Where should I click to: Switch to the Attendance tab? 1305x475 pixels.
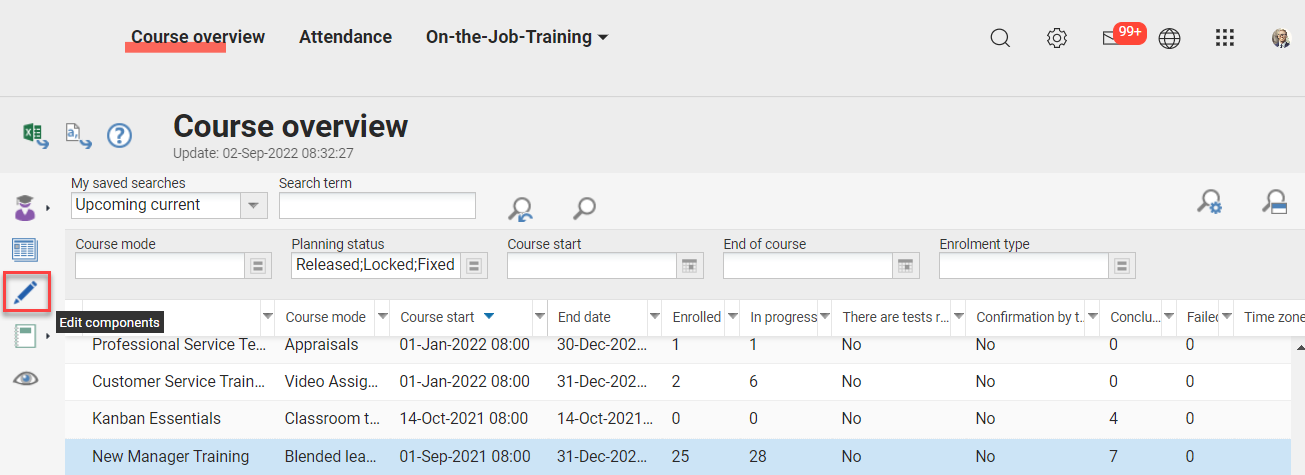345,37
